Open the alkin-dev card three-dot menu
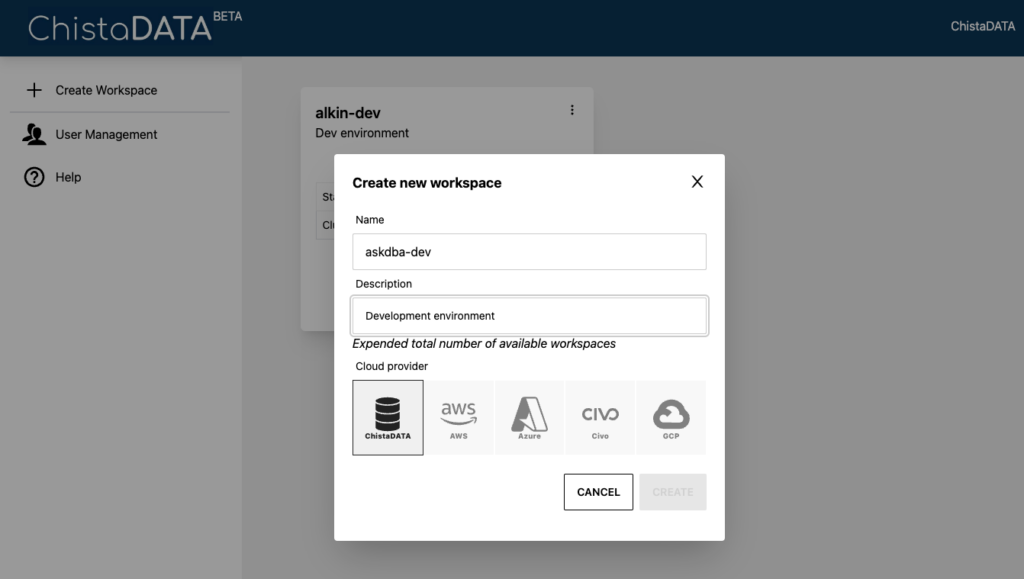Image resolution: width=1024 pixels, height=579 pixels. pos(572,110)
